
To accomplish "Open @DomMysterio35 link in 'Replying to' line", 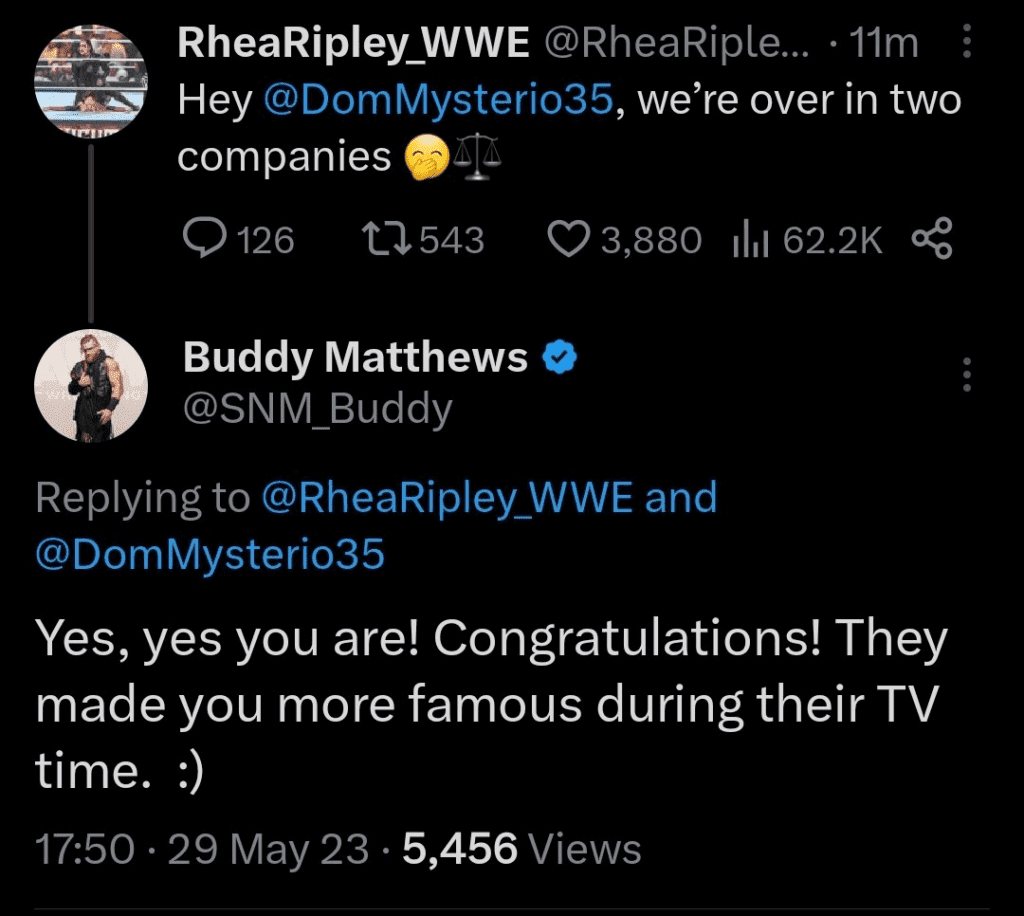I will tap(210, 555).
